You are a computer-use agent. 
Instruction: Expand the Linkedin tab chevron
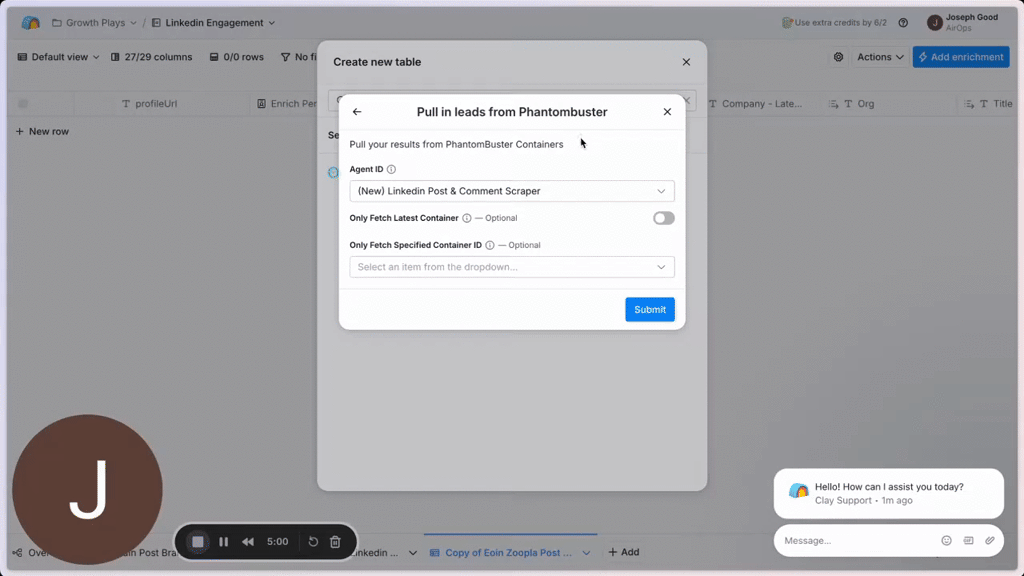[413, 552]
